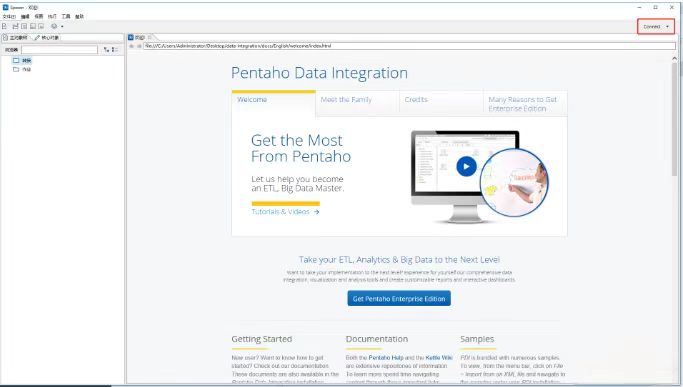Play the video on the monitor image
This screenshot has width=683, height=387.
click(466, 166)
